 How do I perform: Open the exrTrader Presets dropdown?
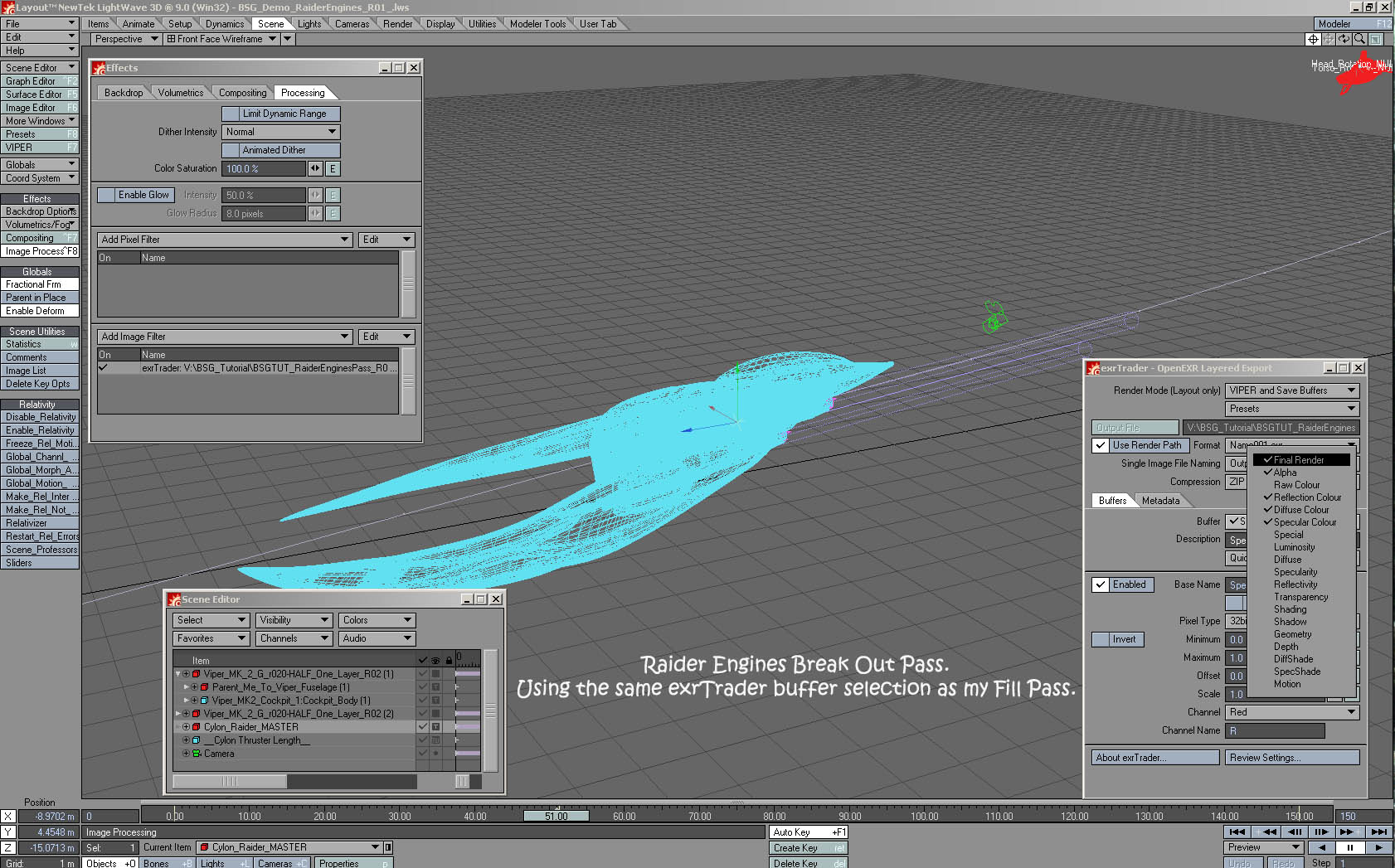point(1292,409)
